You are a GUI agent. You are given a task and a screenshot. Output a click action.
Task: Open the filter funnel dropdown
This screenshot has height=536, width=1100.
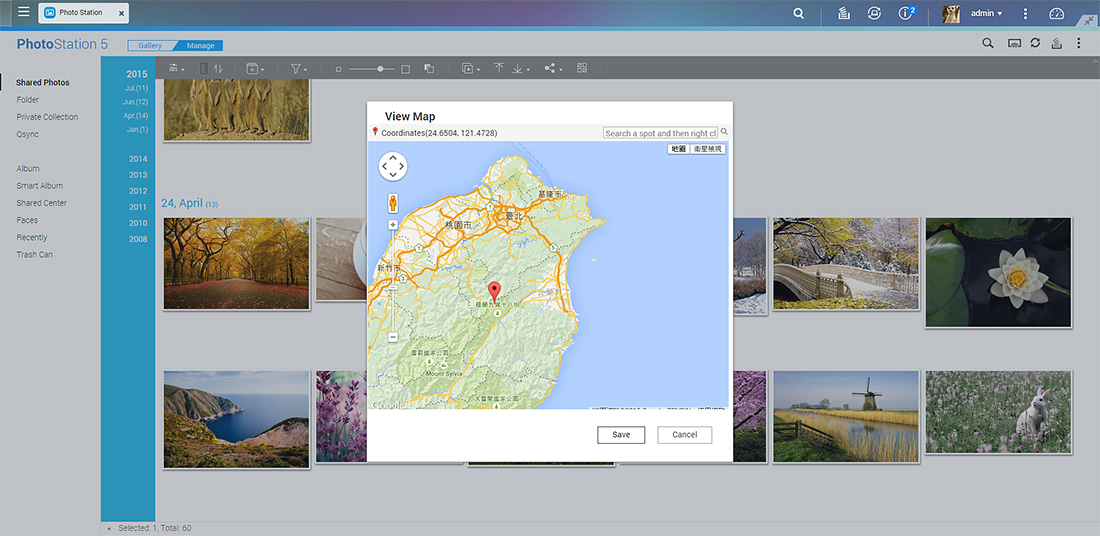[x=298, y=69]
